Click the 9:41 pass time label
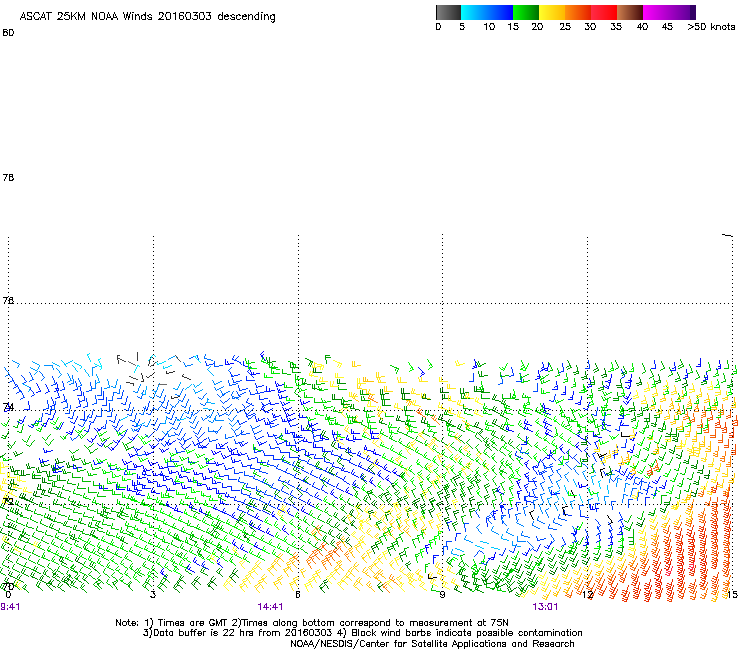The image size is (740, 650). 10,607
